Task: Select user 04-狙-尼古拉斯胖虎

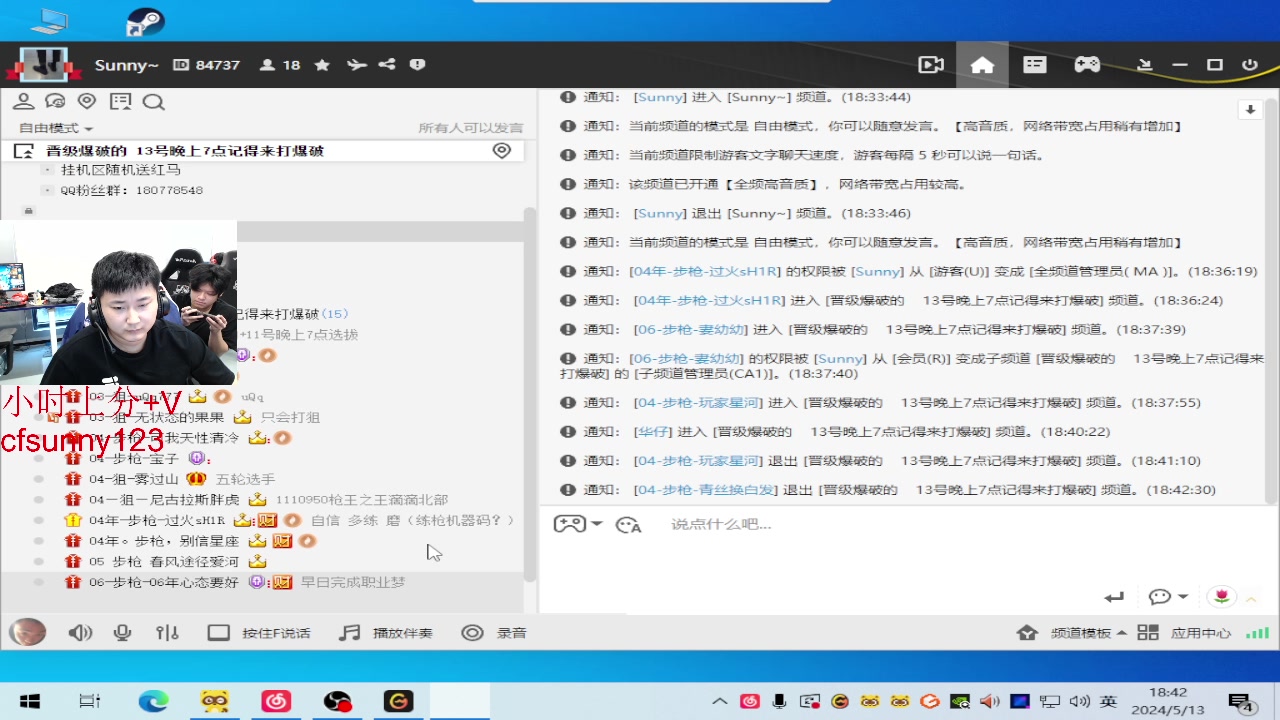Action: coord(163,500)
